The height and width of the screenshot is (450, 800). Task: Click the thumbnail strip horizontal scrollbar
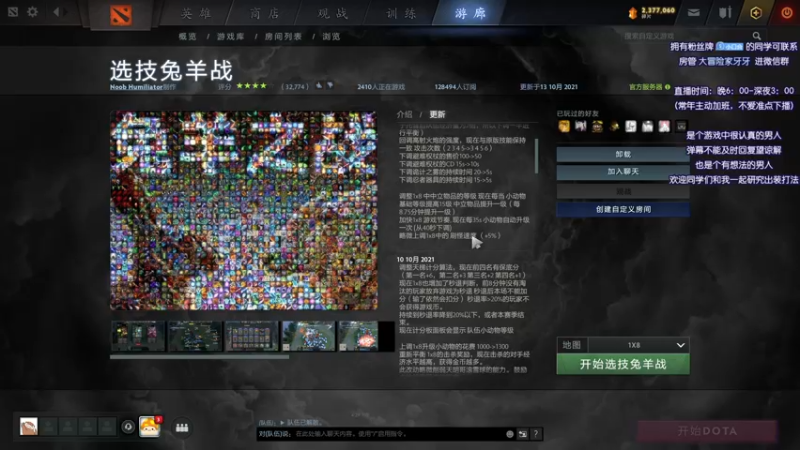coord(199,357)
